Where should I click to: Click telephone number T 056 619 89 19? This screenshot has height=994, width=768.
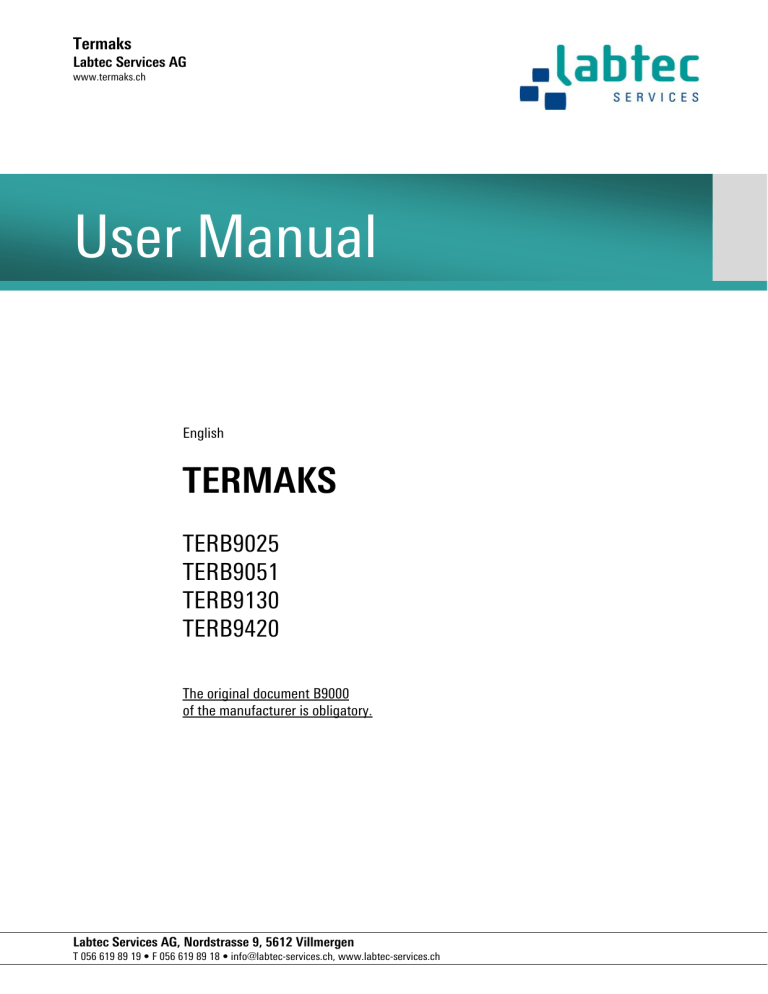coord(107,957)
